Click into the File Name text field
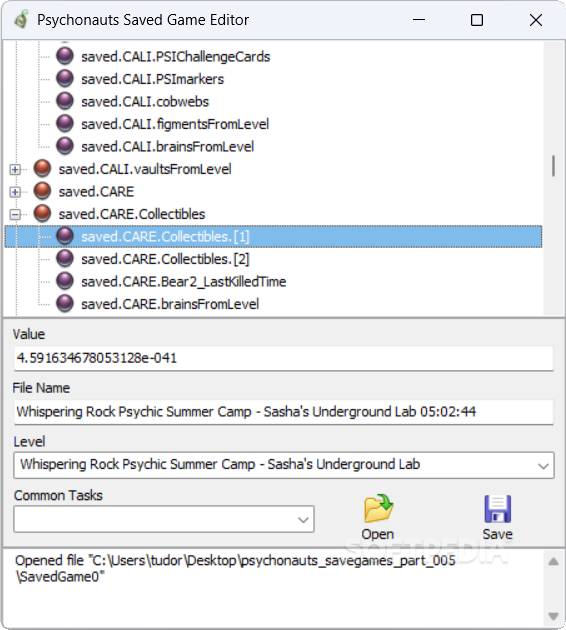The width and height of the screenshot is (566, 630). [x=284, y=412]
